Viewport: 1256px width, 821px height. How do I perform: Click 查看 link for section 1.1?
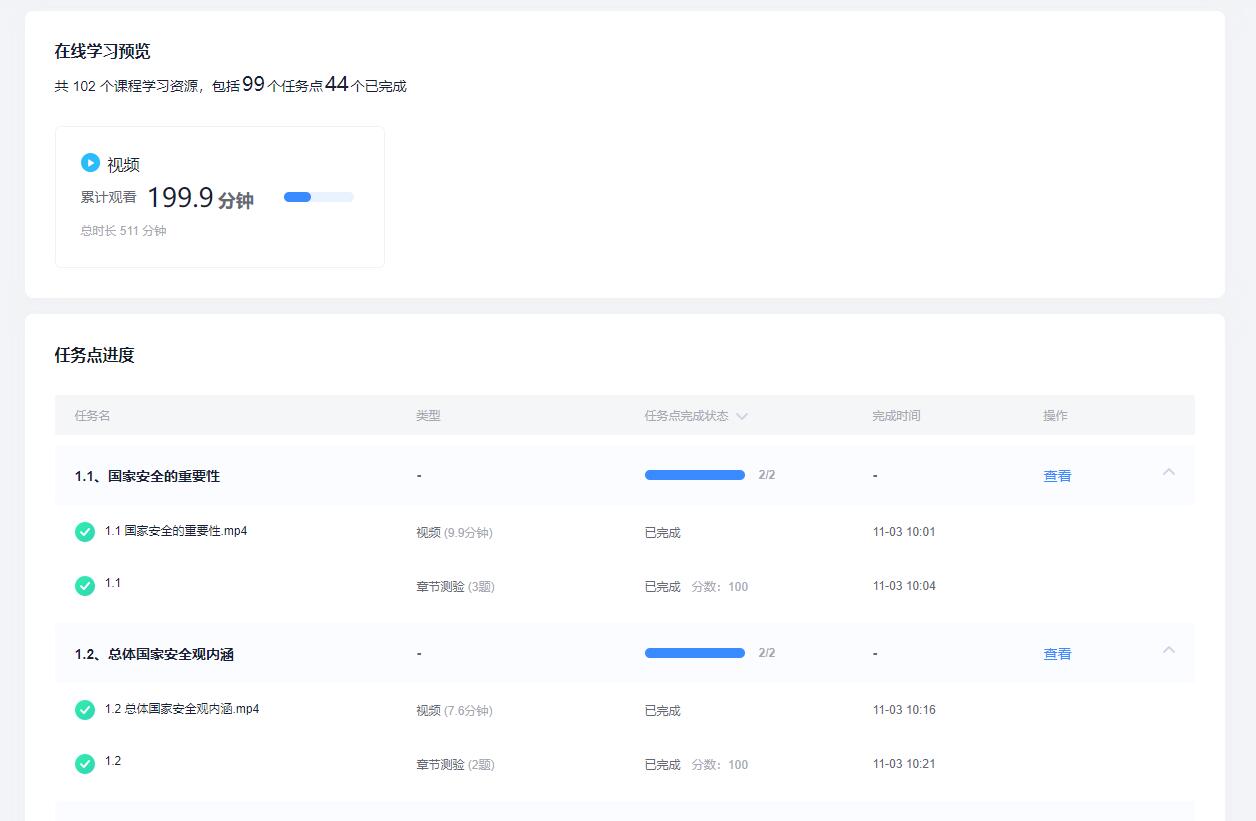tap(1057, 476)
